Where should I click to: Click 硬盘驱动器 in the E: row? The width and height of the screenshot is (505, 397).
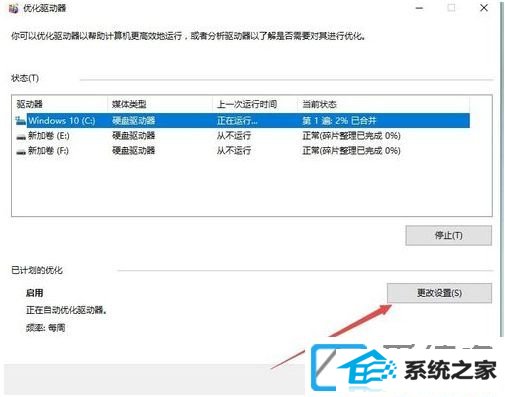133,136
